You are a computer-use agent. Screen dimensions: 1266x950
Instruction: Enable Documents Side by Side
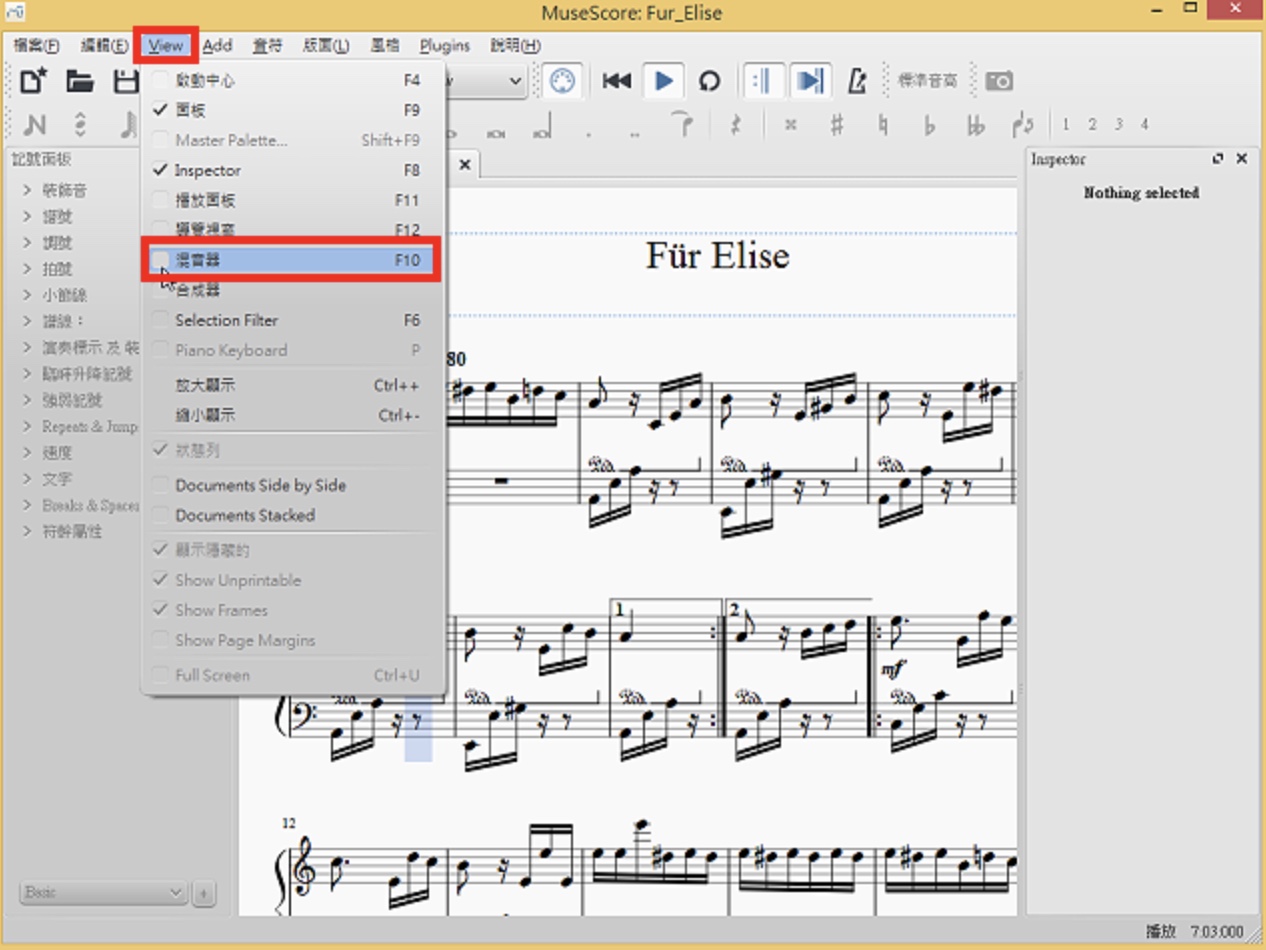[292, 485]
